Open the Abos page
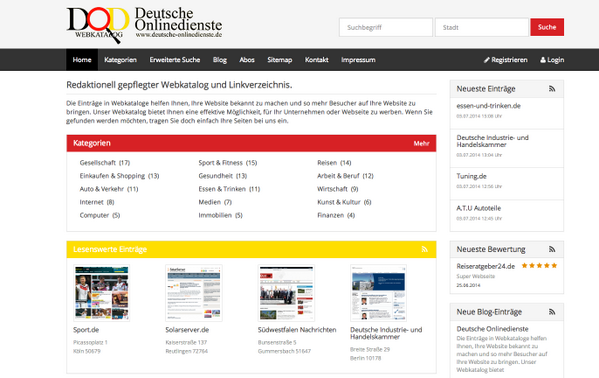This screenshot has width=599, height=378. coord(247,60)
